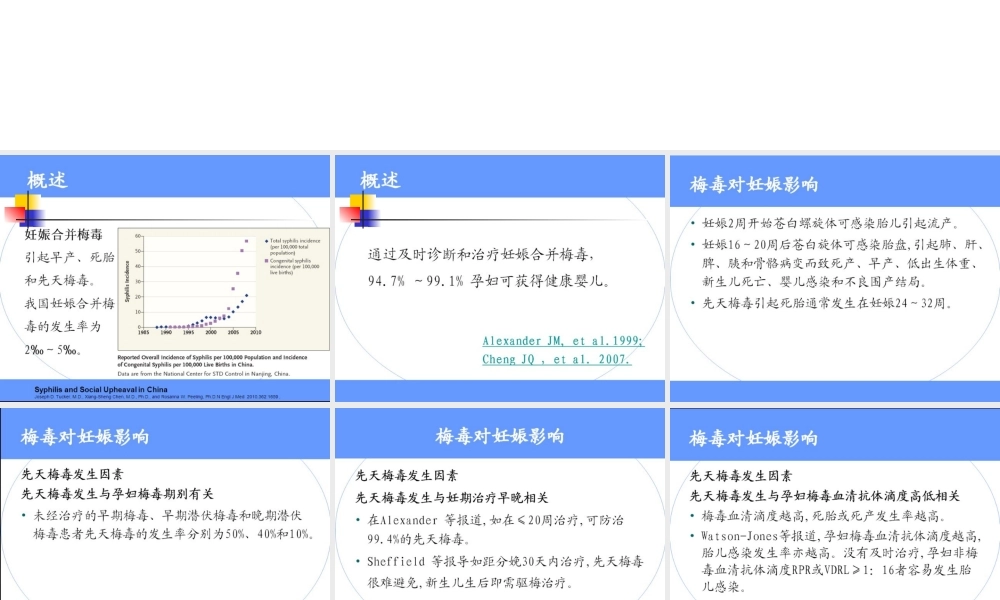
Task: Click chart legend Total syphilis incidence
Action: [293, 247]
